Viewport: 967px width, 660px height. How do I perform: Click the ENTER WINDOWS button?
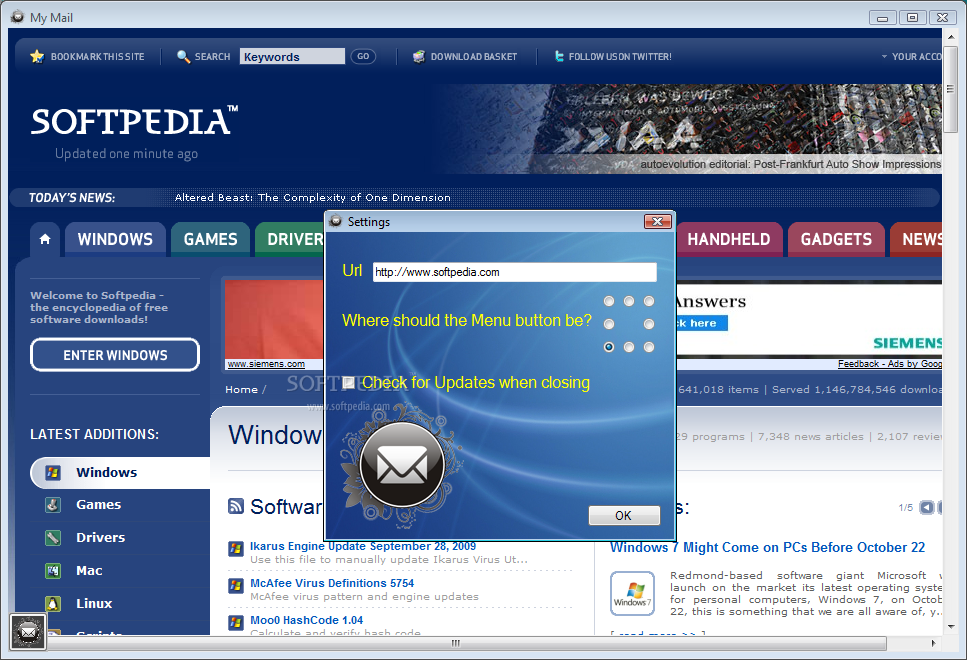115,355
